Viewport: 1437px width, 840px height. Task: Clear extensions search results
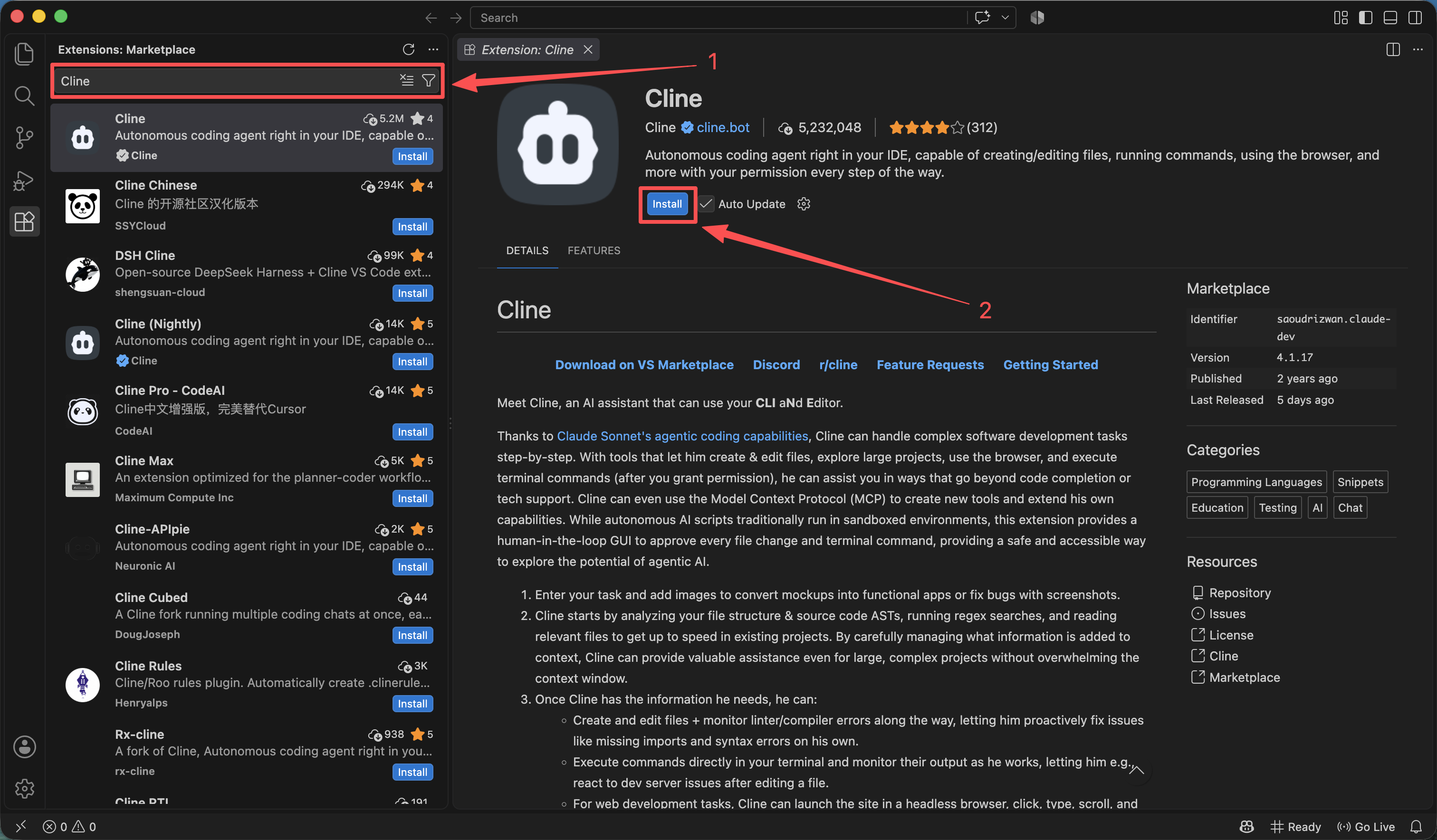coord(407,80)
